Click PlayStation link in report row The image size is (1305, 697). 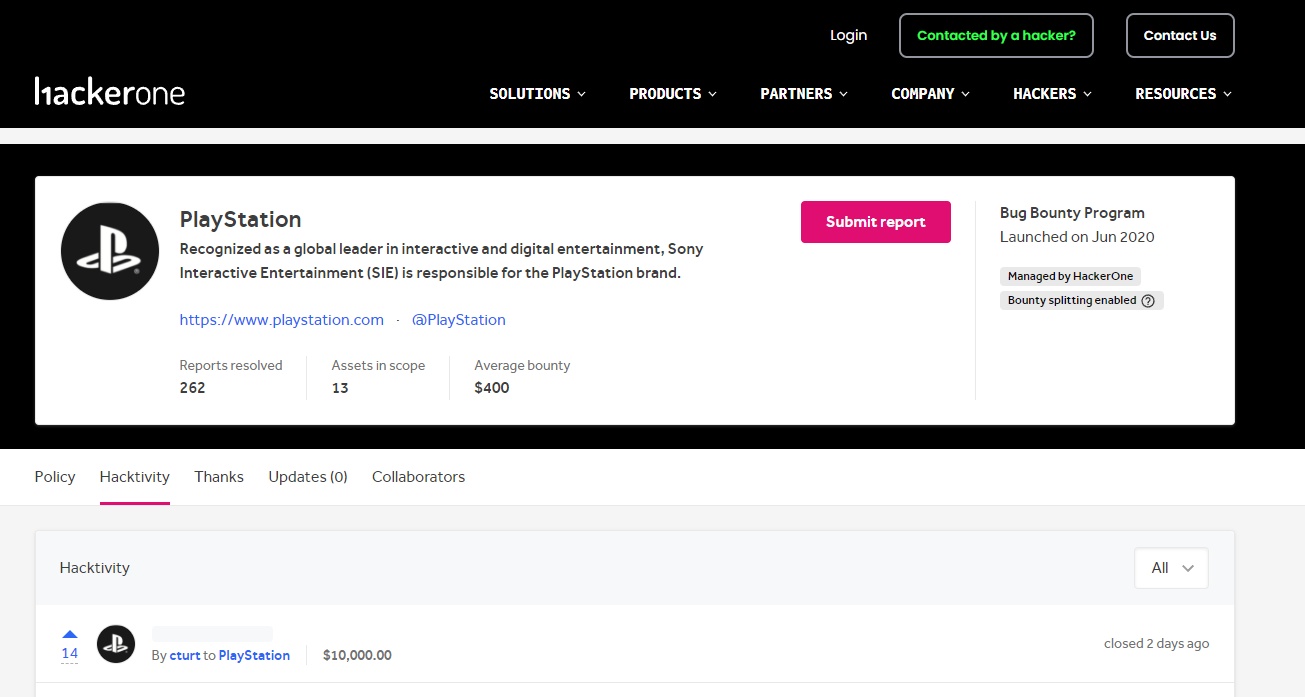coord(254,656)
